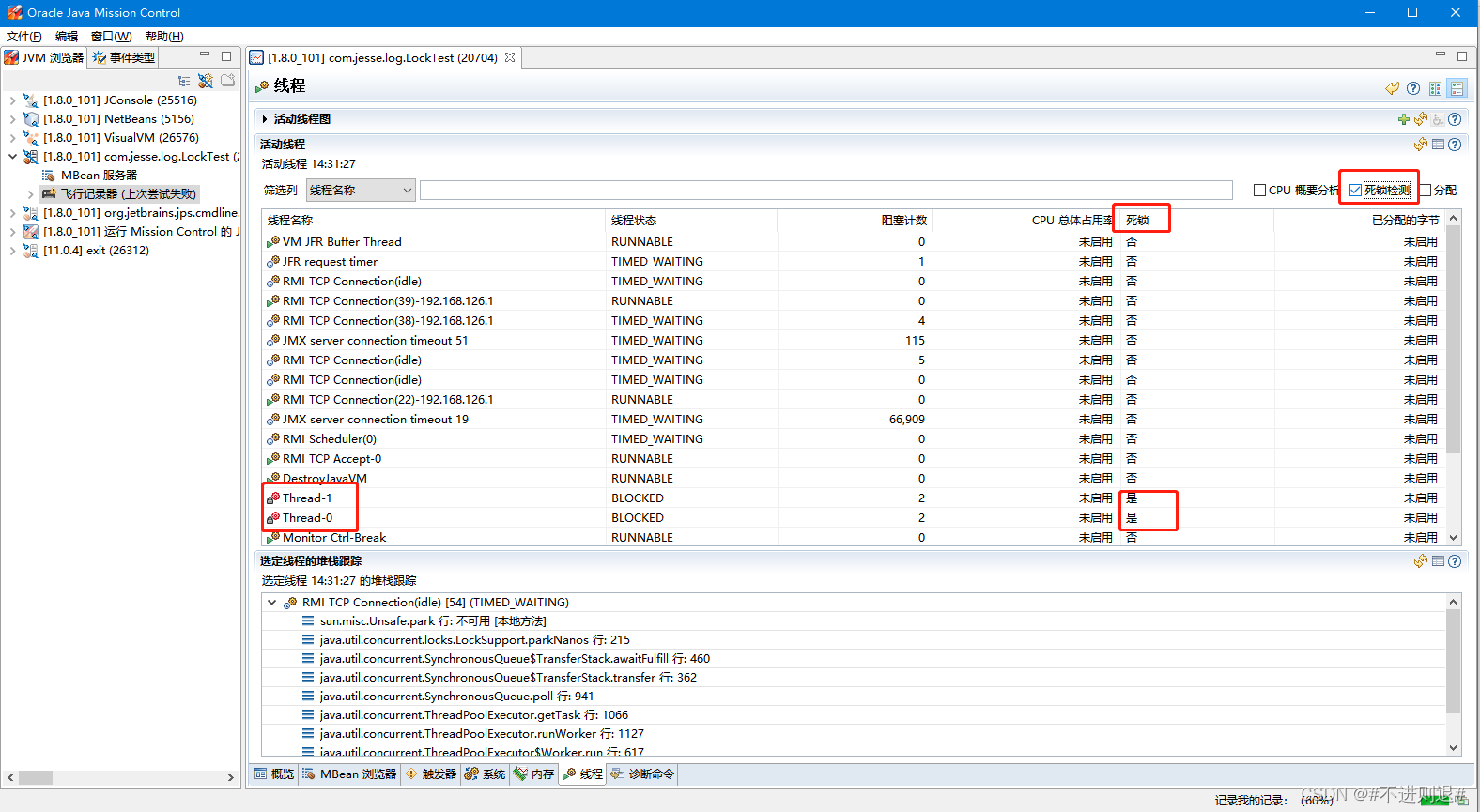Minimize the LockTest editor panel
Viewport: 1480px width, 812px height.
tap(1441, 55)
